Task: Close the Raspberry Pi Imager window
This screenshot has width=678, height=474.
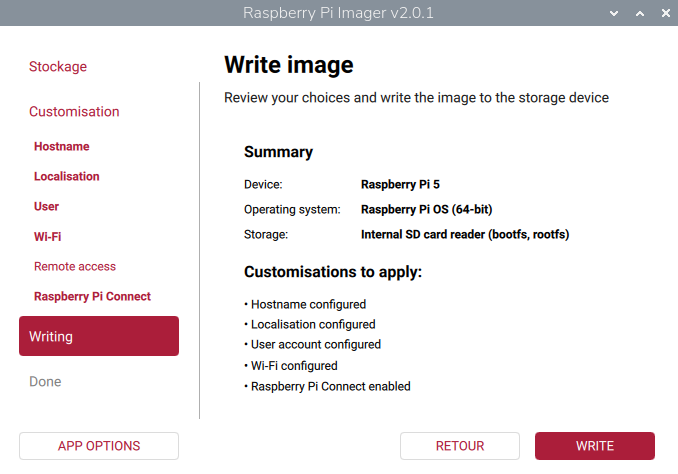Action: point(663,14)
